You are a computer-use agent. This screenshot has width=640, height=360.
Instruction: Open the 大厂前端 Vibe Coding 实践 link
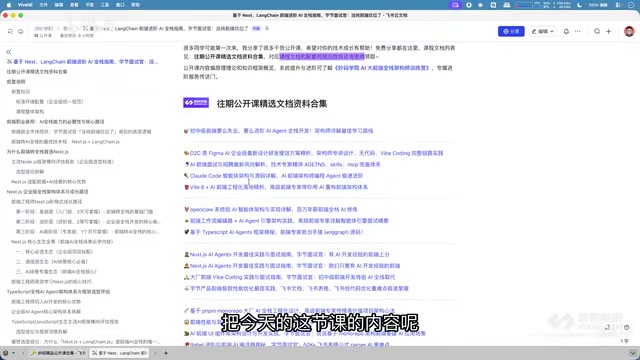click(x=292, y=277)
